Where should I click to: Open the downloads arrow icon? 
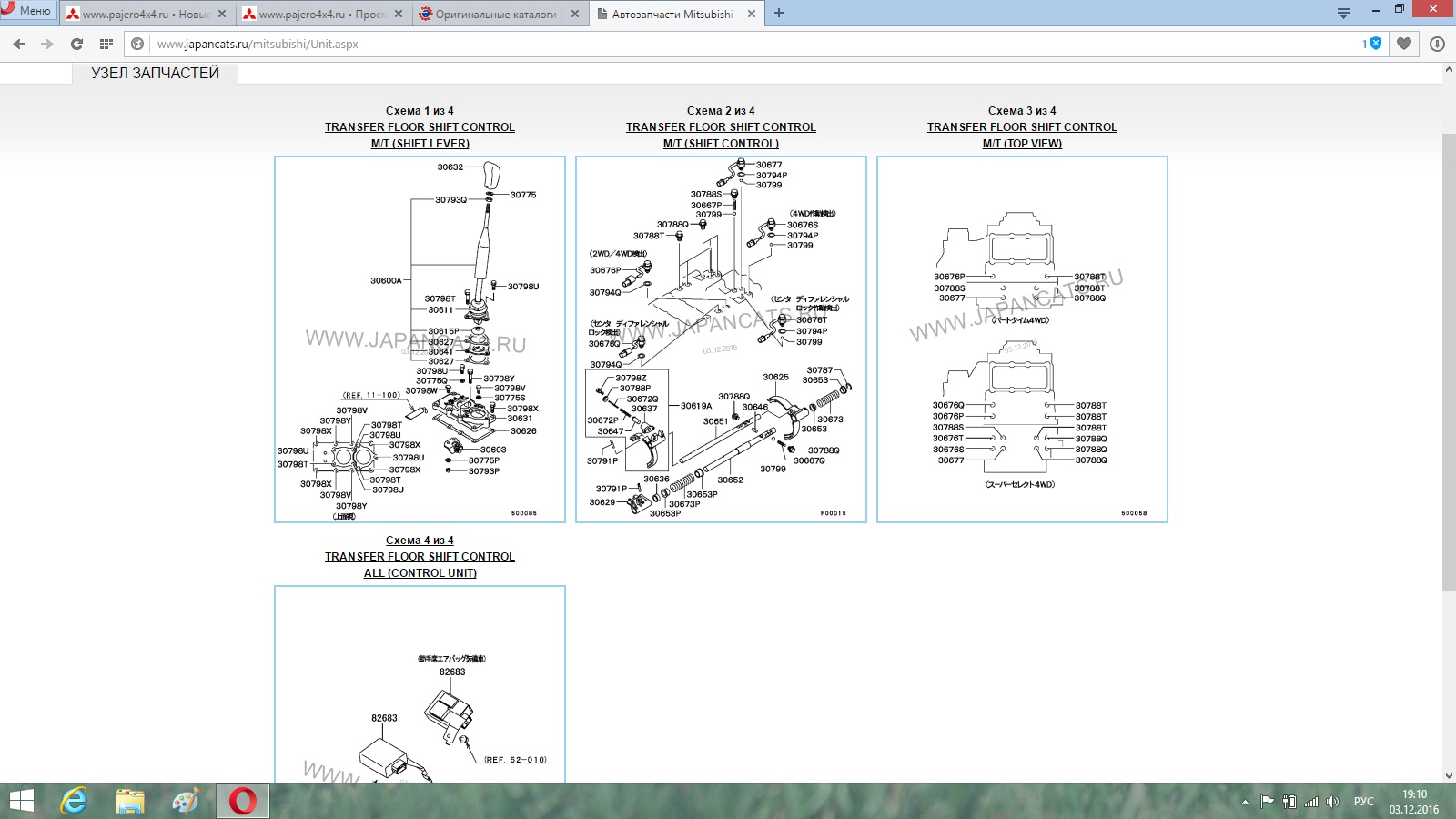tap(1437, 44)
